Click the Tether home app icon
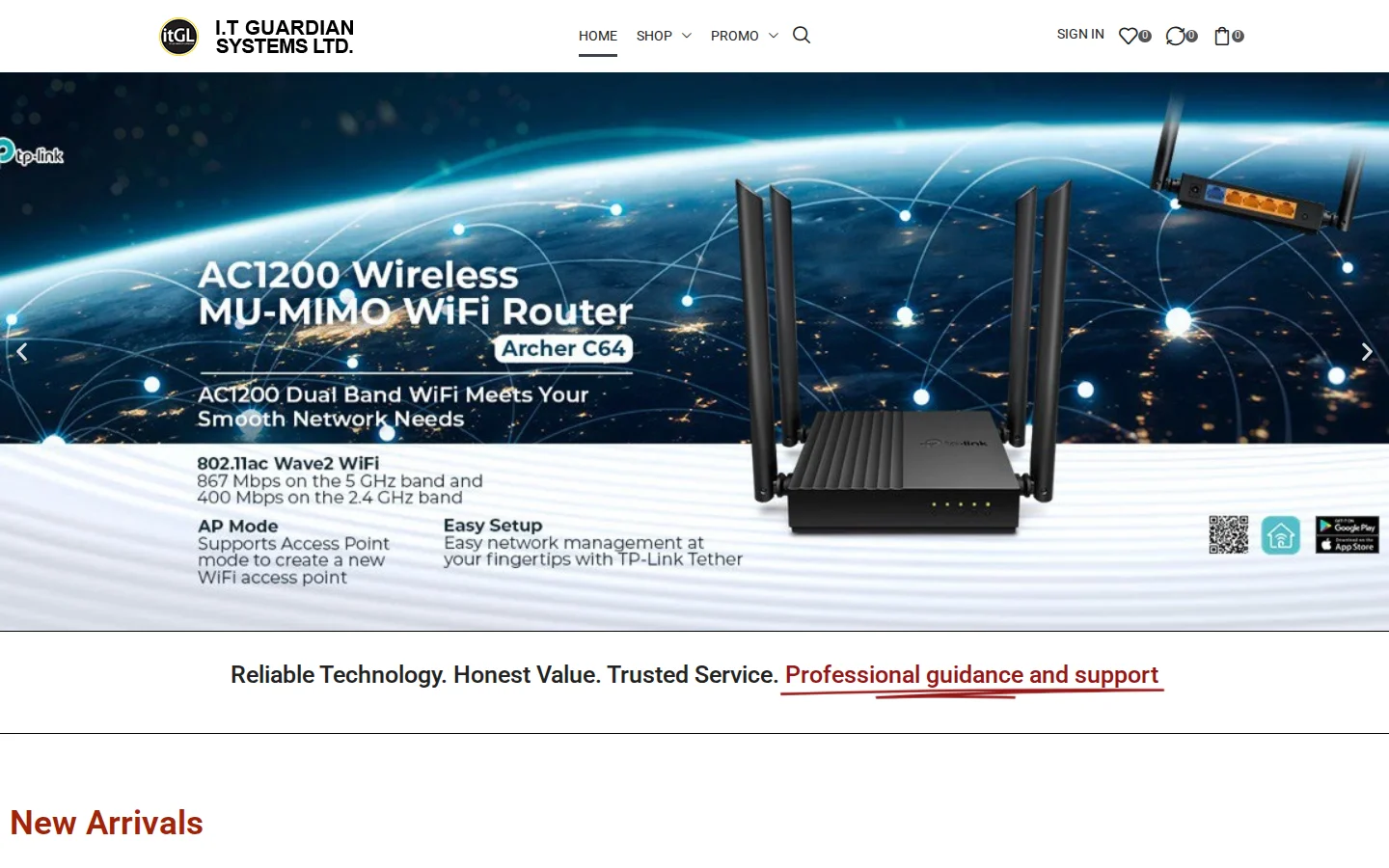This screenshot has height=868, width=1389. point(1281,535)
